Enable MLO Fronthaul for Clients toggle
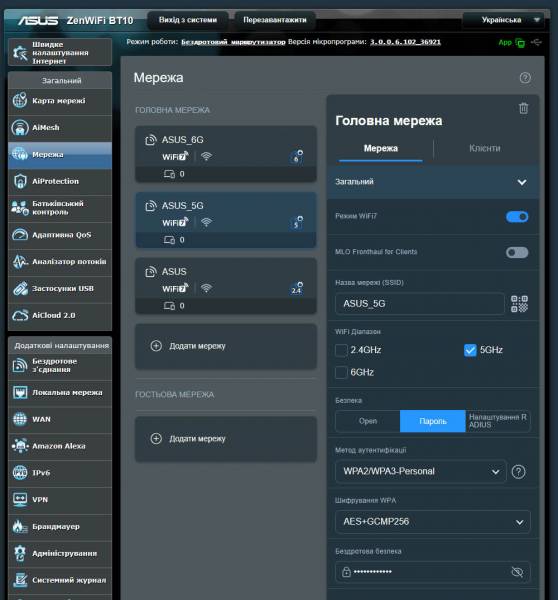The width and height of the screenshot is (558, 600). [517, 253]
